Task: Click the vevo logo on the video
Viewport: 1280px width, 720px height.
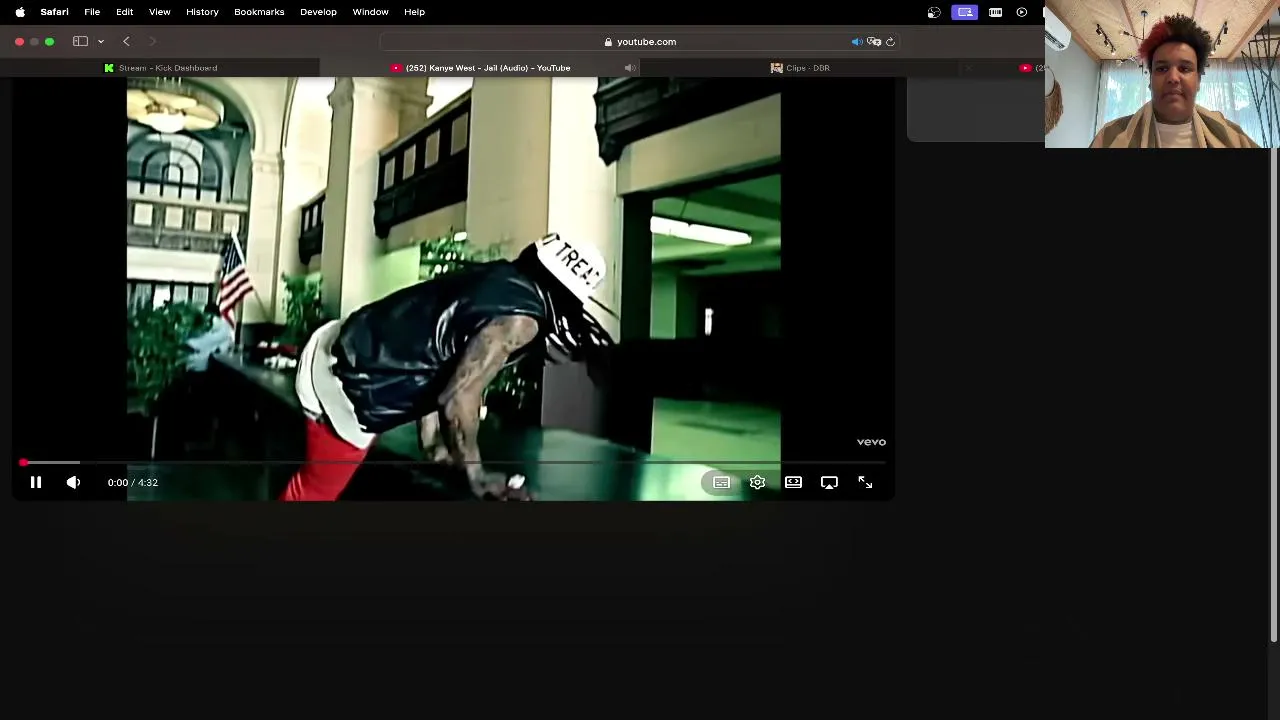Action: (871, 441)
